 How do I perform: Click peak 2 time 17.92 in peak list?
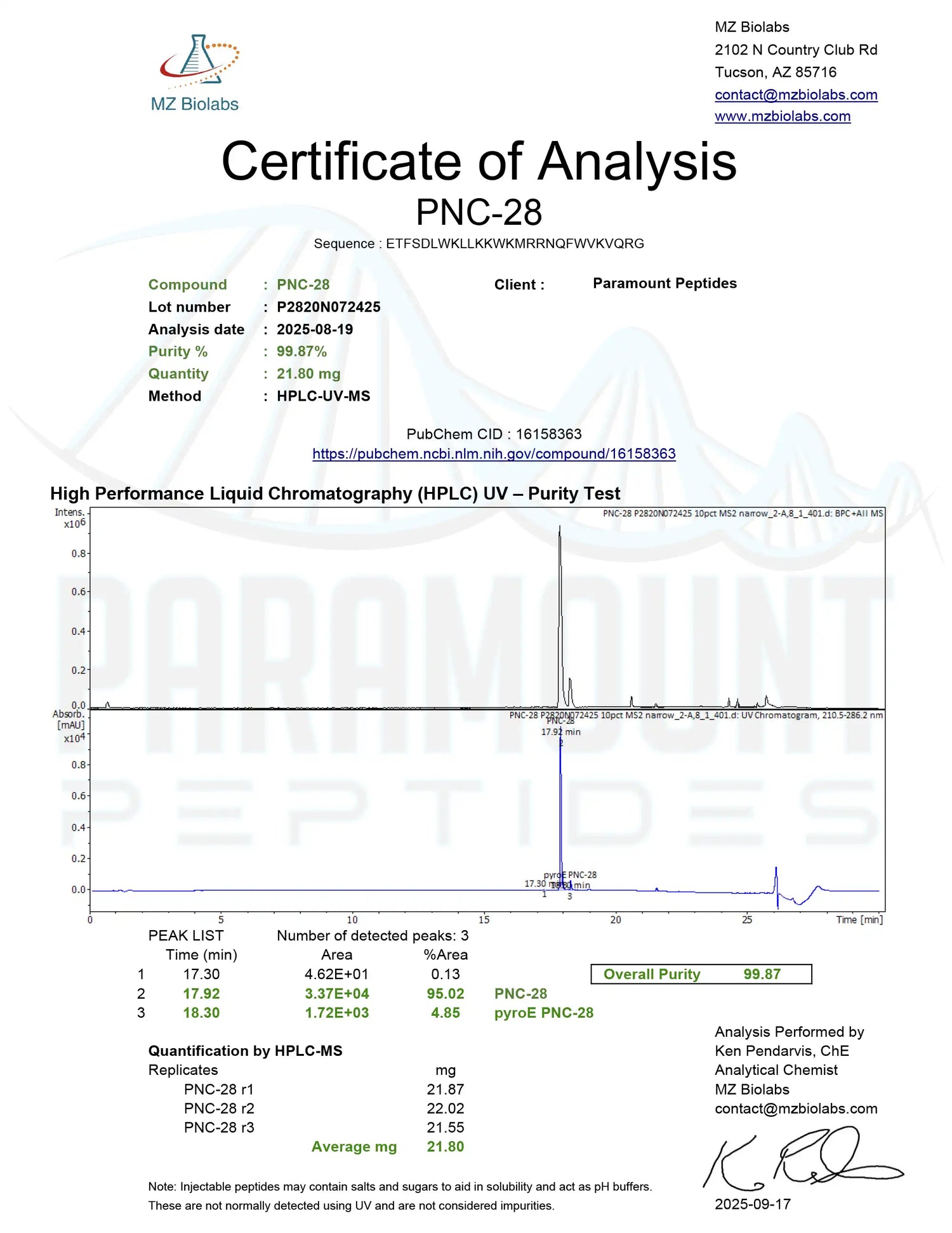201,994
